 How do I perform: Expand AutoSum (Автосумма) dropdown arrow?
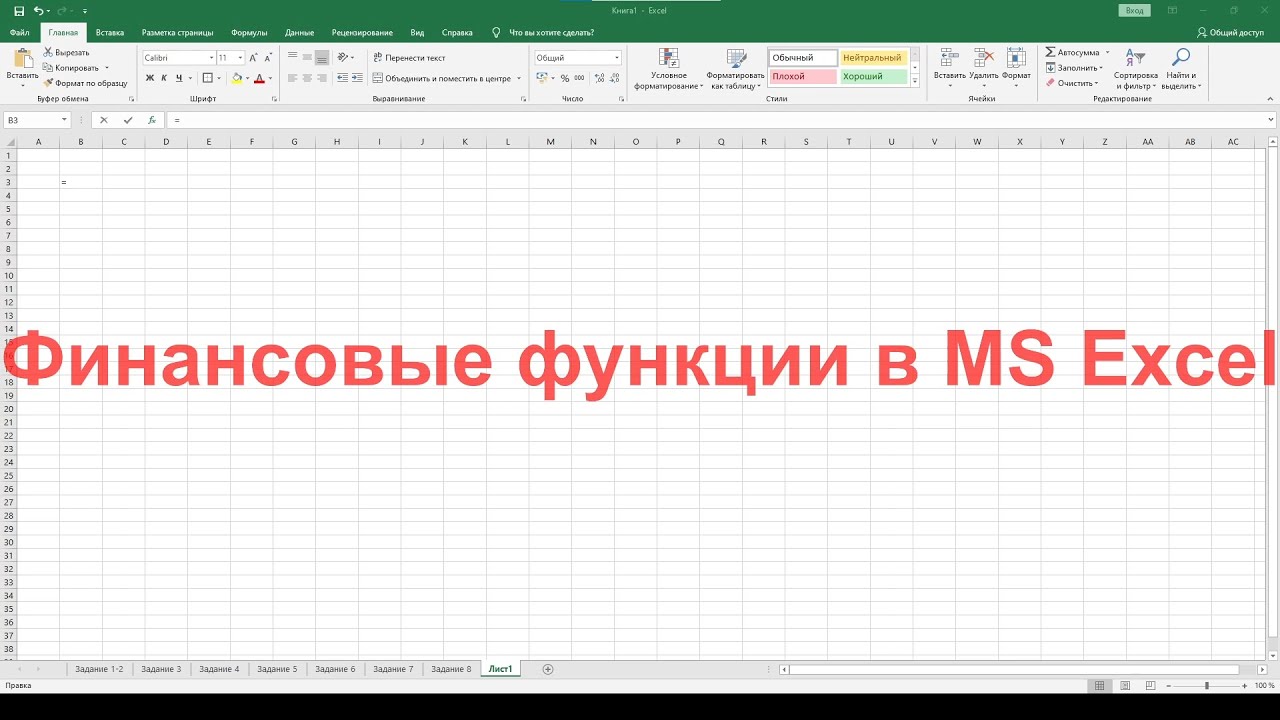click(1107, 52)
